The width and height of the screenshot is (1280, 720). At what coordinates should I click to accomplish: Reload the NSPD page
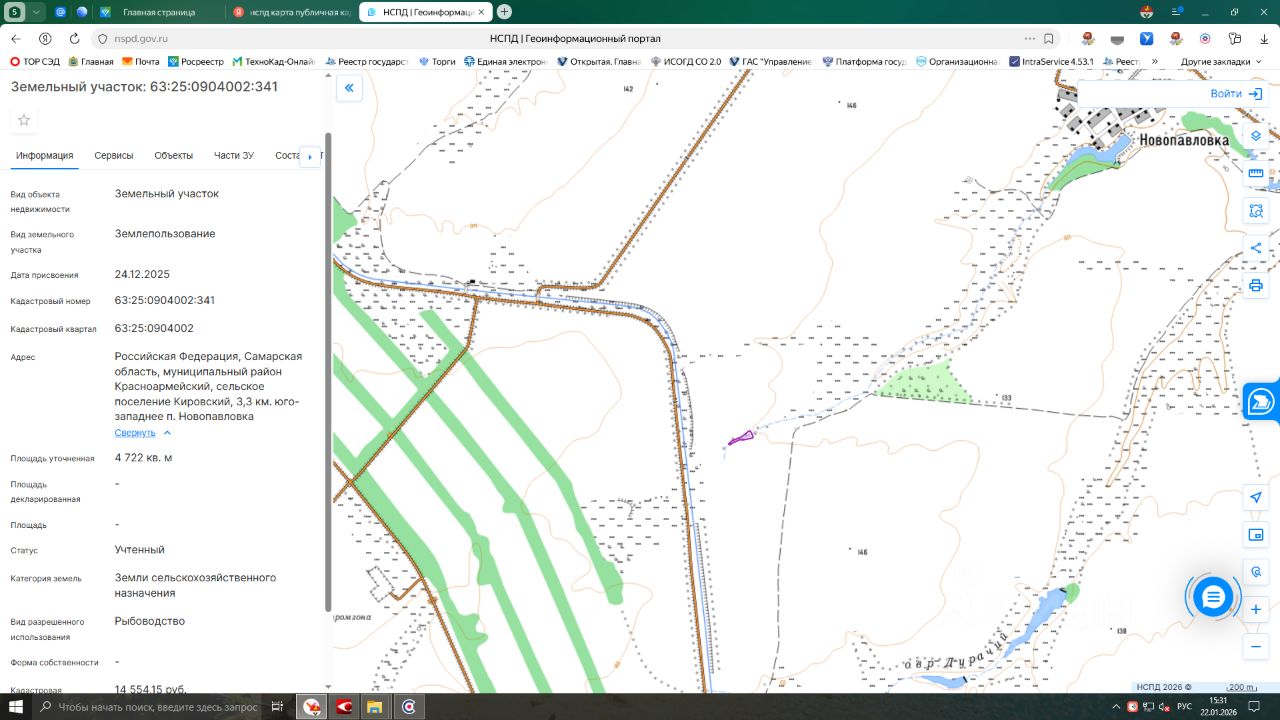tap(74, 39)
